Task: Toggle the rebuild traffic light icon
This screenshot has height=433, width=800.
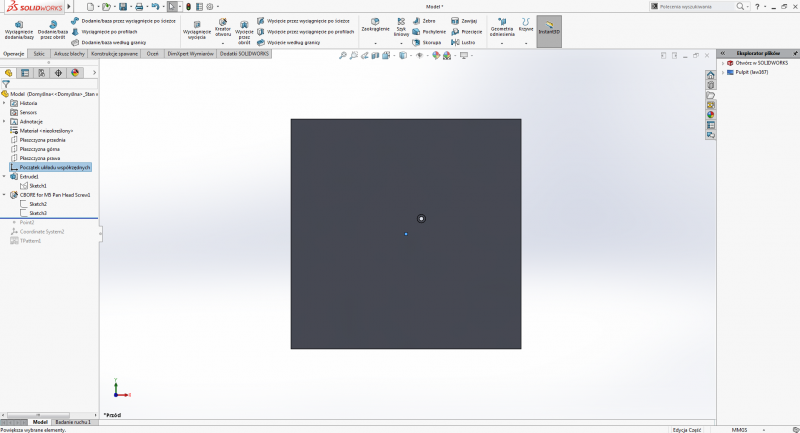Action: coord(186,6)
